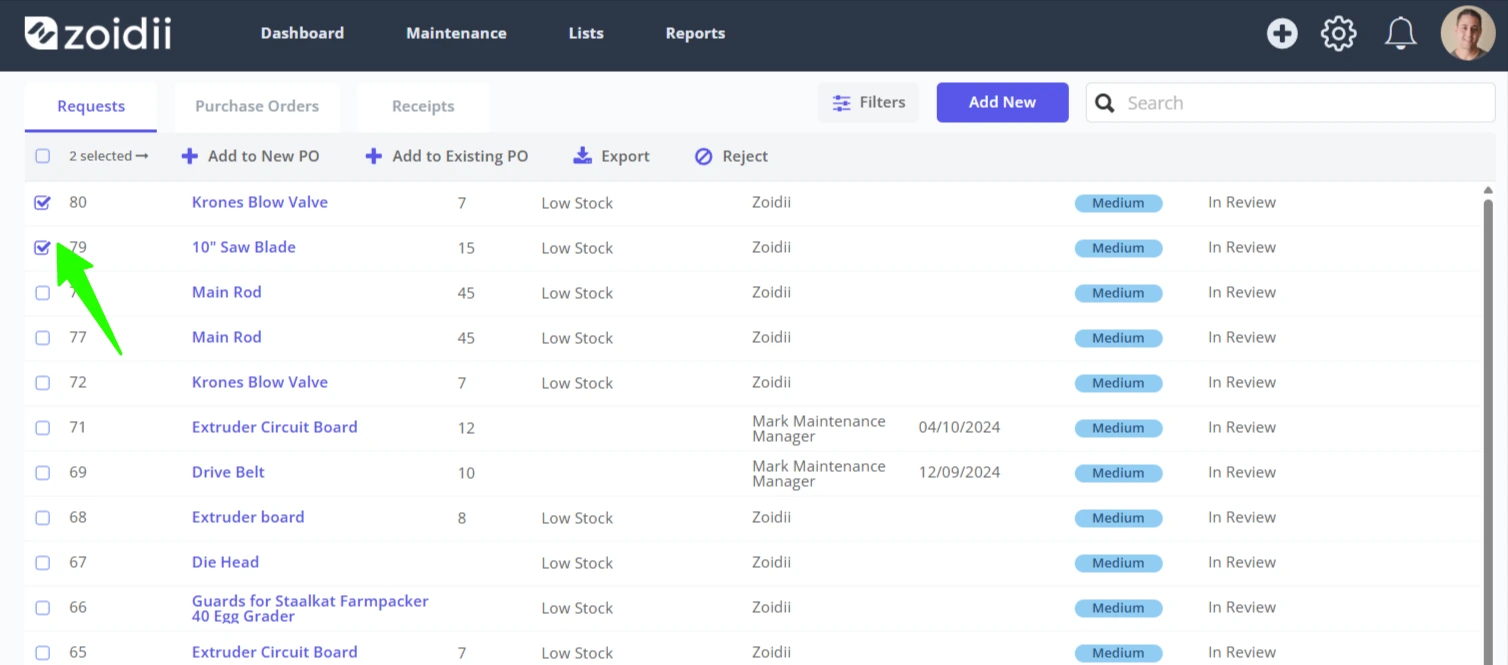The image size is (1508, 665).
Task: Switch to the Receipts tab
Action: pyautogui.click(x=423, y=106)
